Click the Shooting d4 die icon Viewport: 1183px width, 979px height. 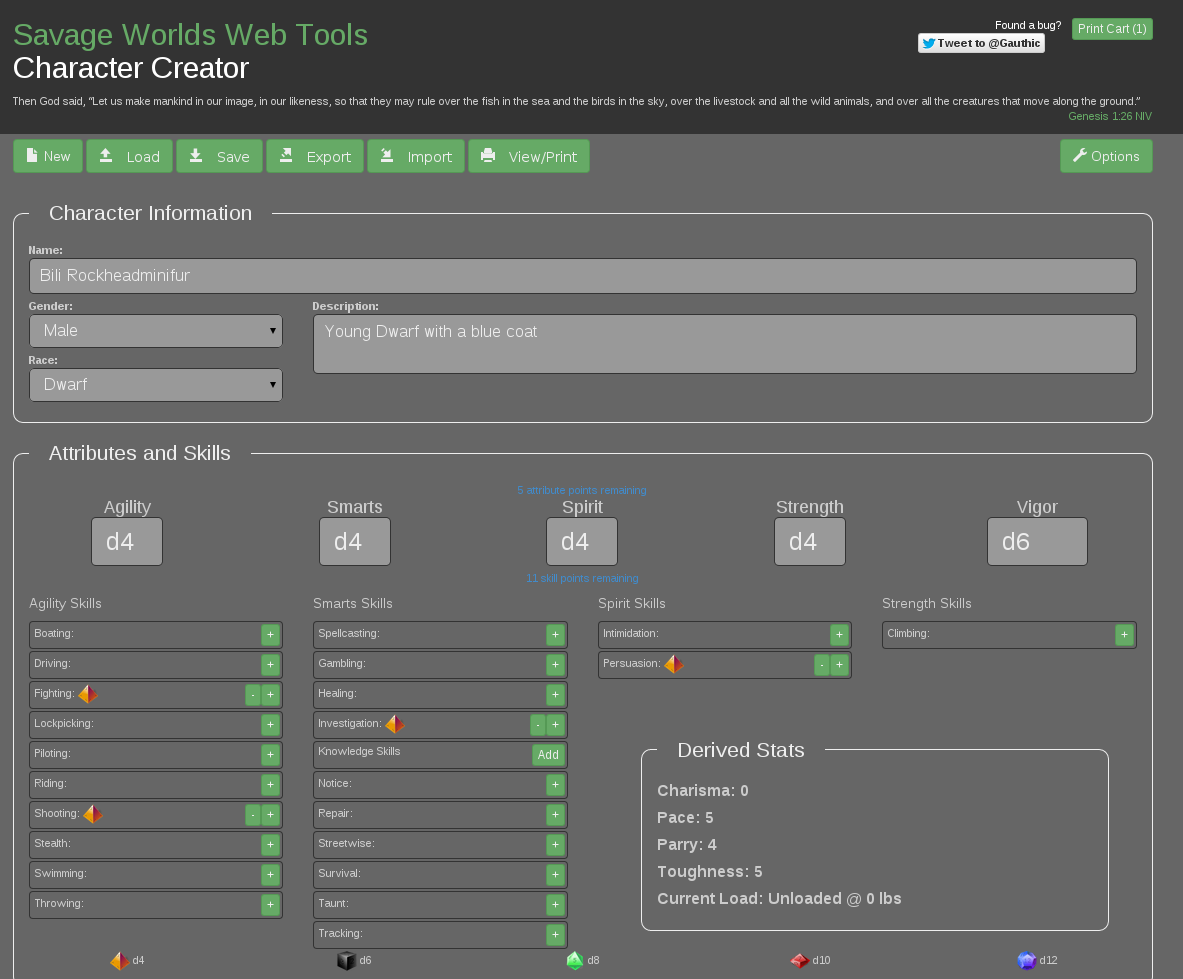click(x=93, y=814)
